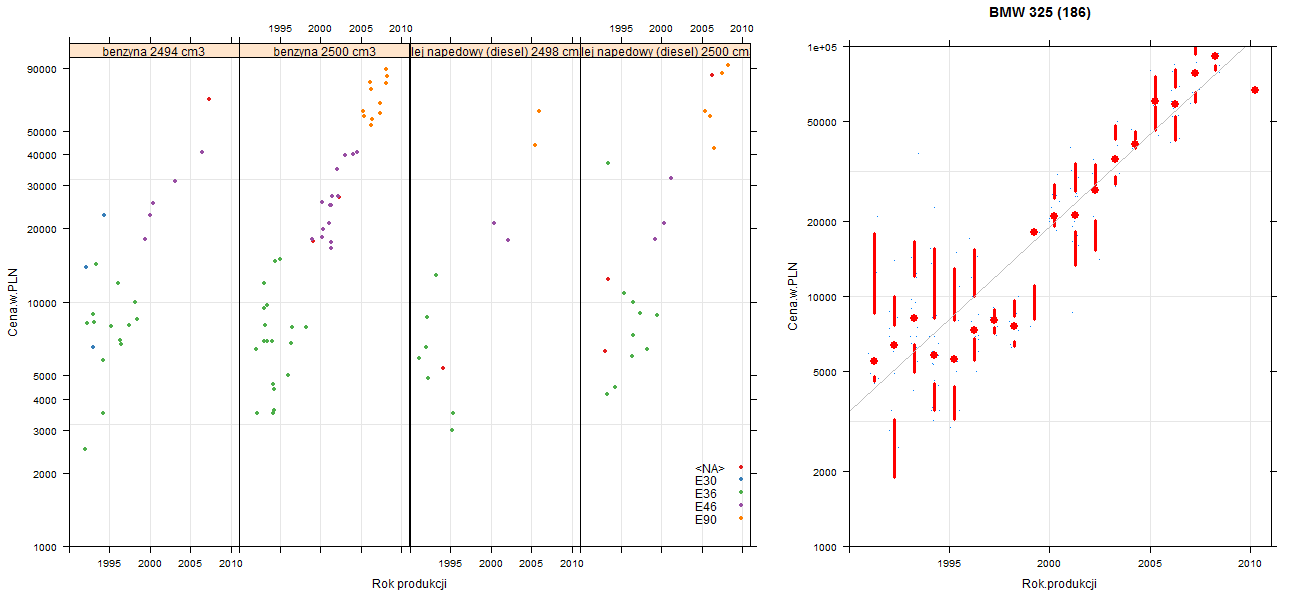1300x600 pixels.
Task: Click the "E36" legend label
Action: 706,494
